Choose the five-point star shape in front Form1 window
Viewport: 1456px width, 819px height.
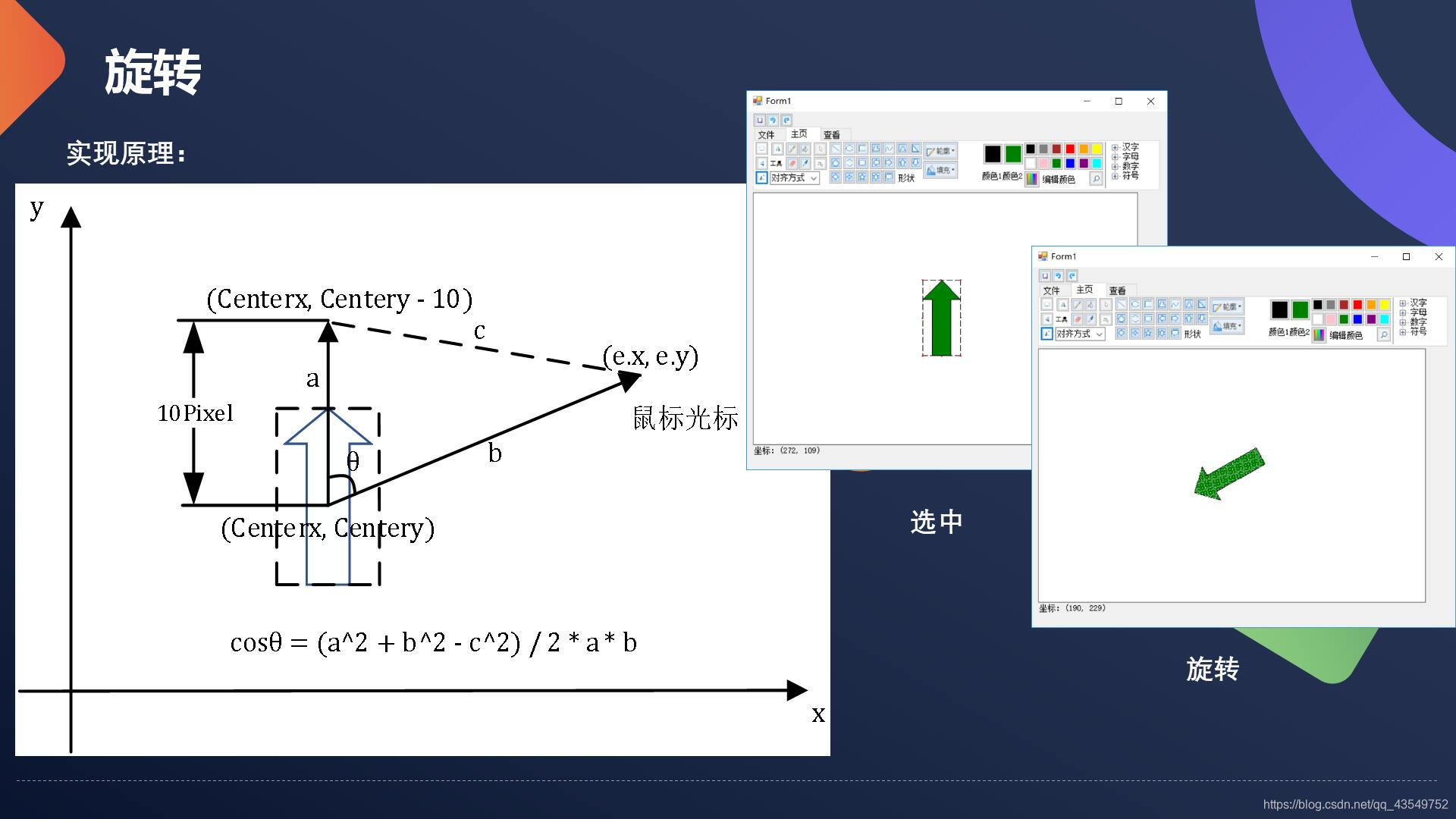1148,333
